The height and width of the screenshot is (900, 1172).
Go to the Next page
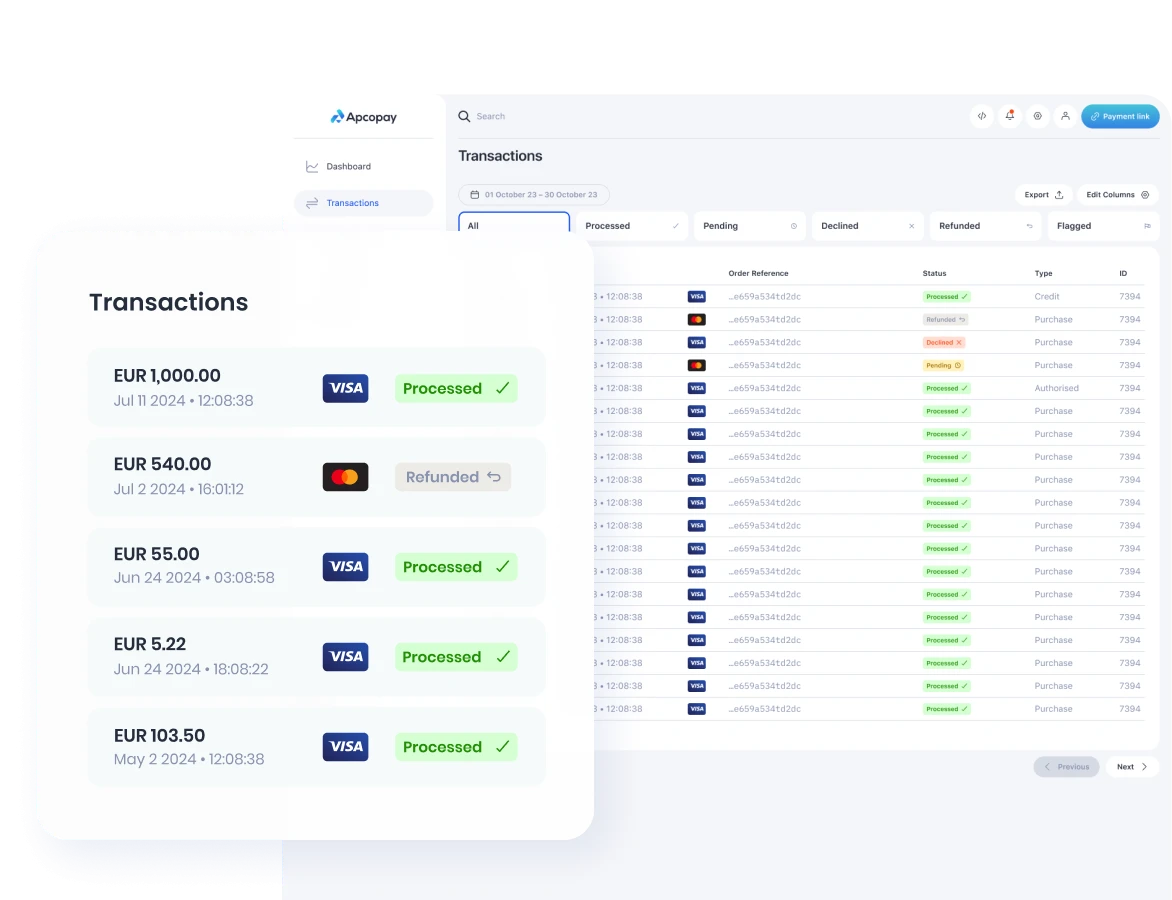click(1132, 767)
